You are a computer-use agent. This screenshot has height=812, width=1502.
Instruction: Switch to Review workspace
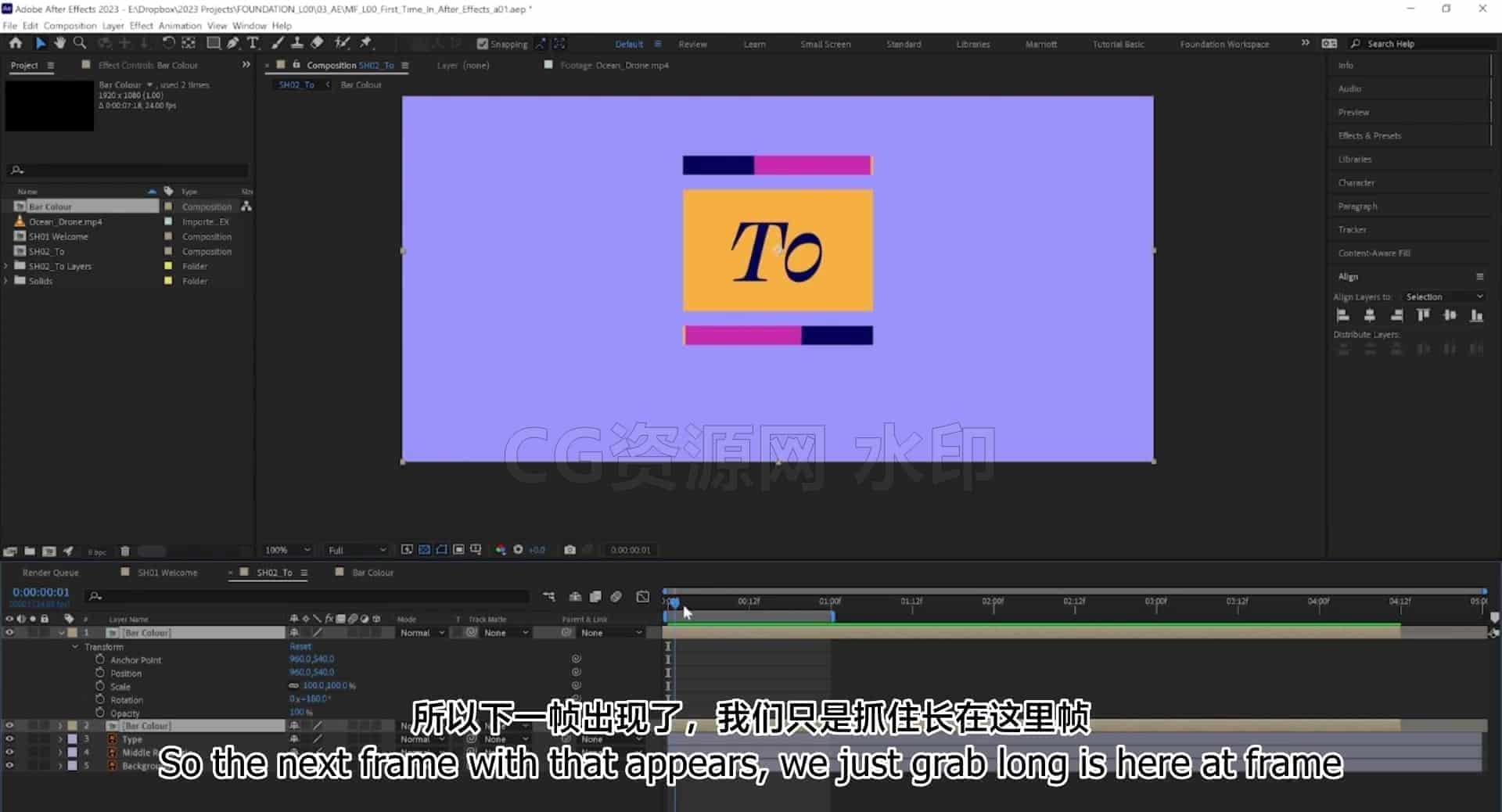pyautogui.click(x=692, y=44)
